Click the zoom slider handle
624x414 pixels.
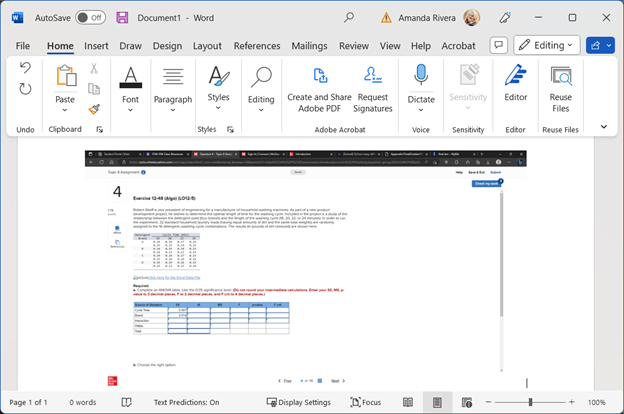coord(530,402)
